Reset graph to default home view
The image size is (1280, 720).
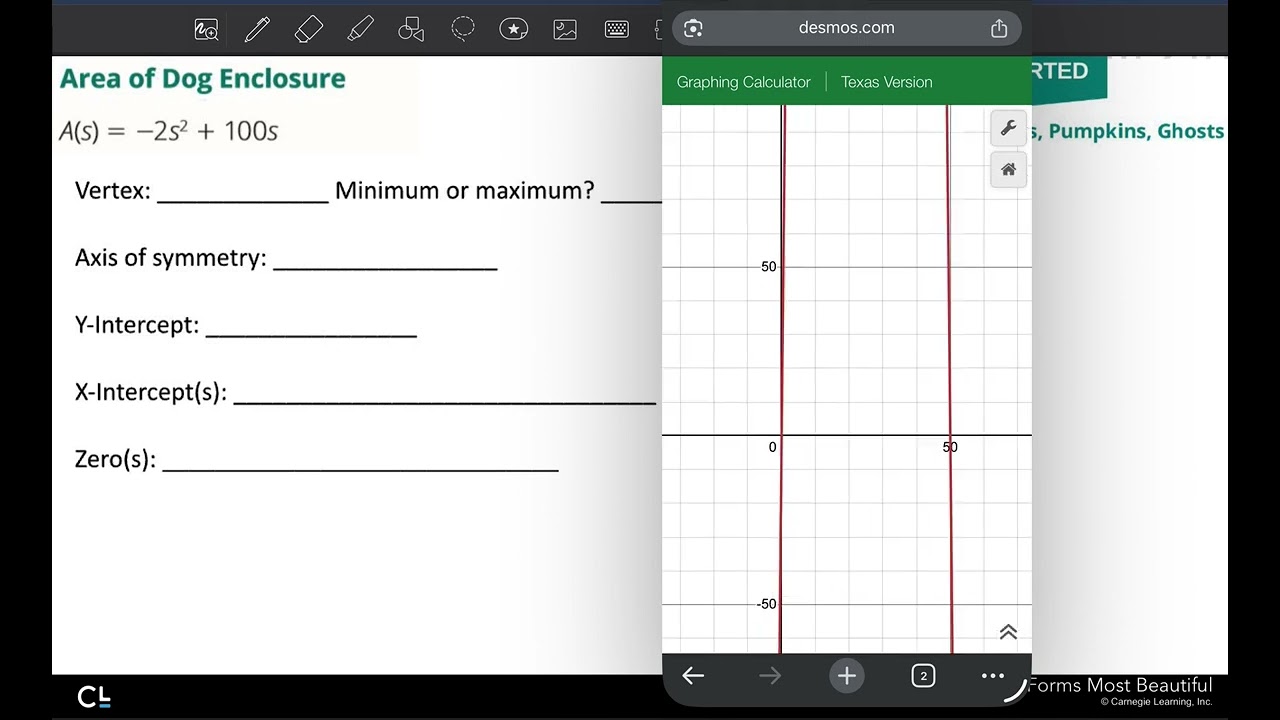tap(1008, 169)
